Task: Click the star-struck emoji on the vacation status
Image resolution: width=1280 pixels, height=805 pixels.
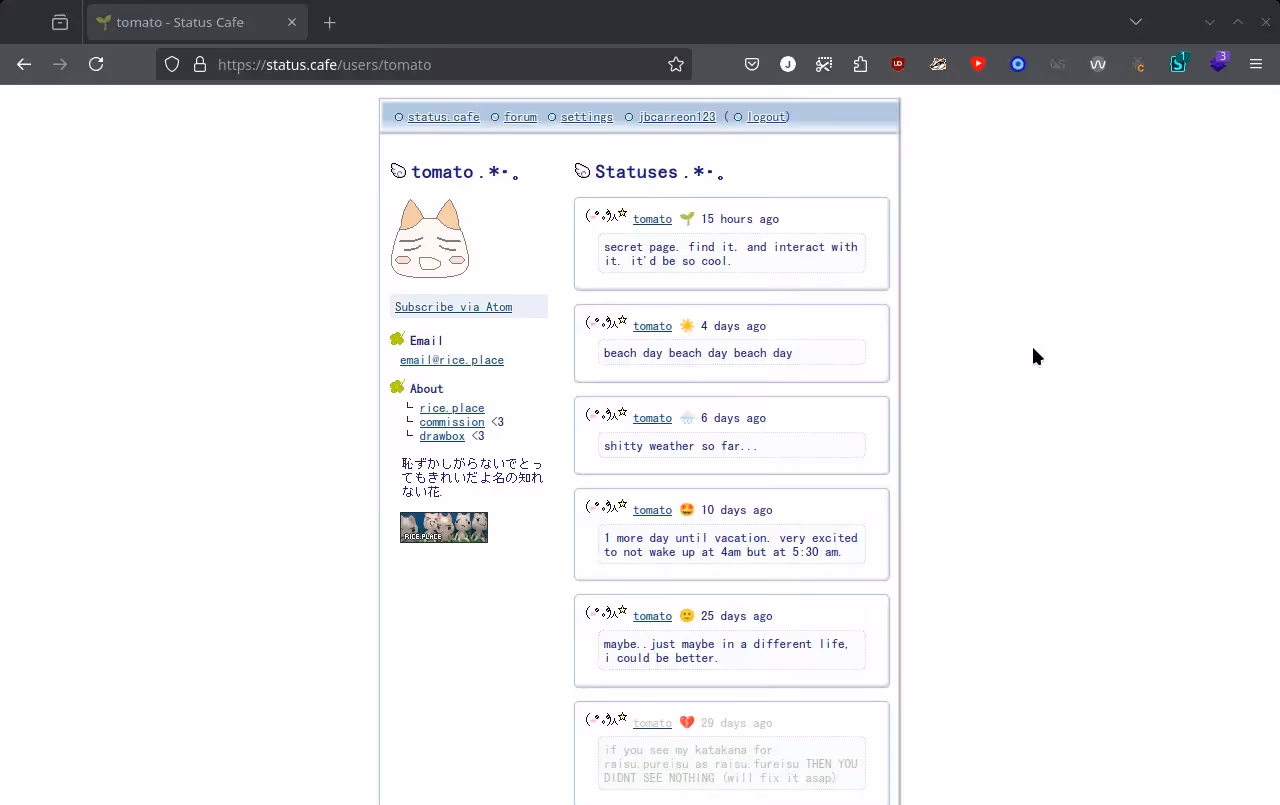Action: tap(687, 509)
